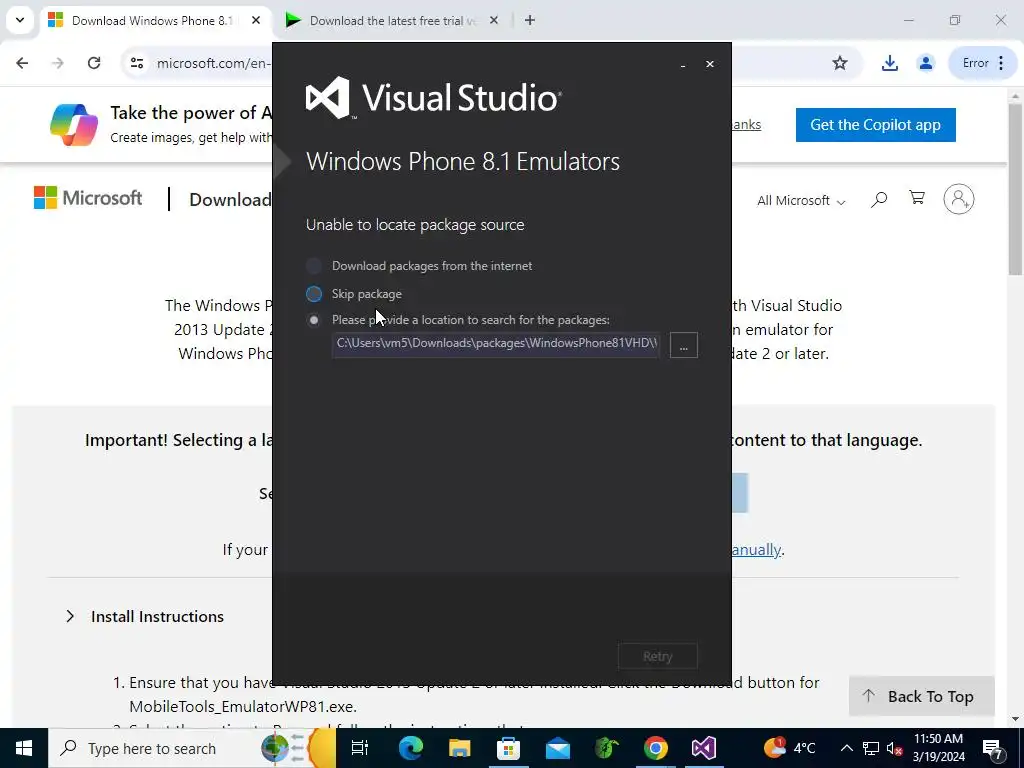Open Microsoft Store from taskbar
Image resolution: width=1024 pixels, height=768 pixels.
[508, 748]
